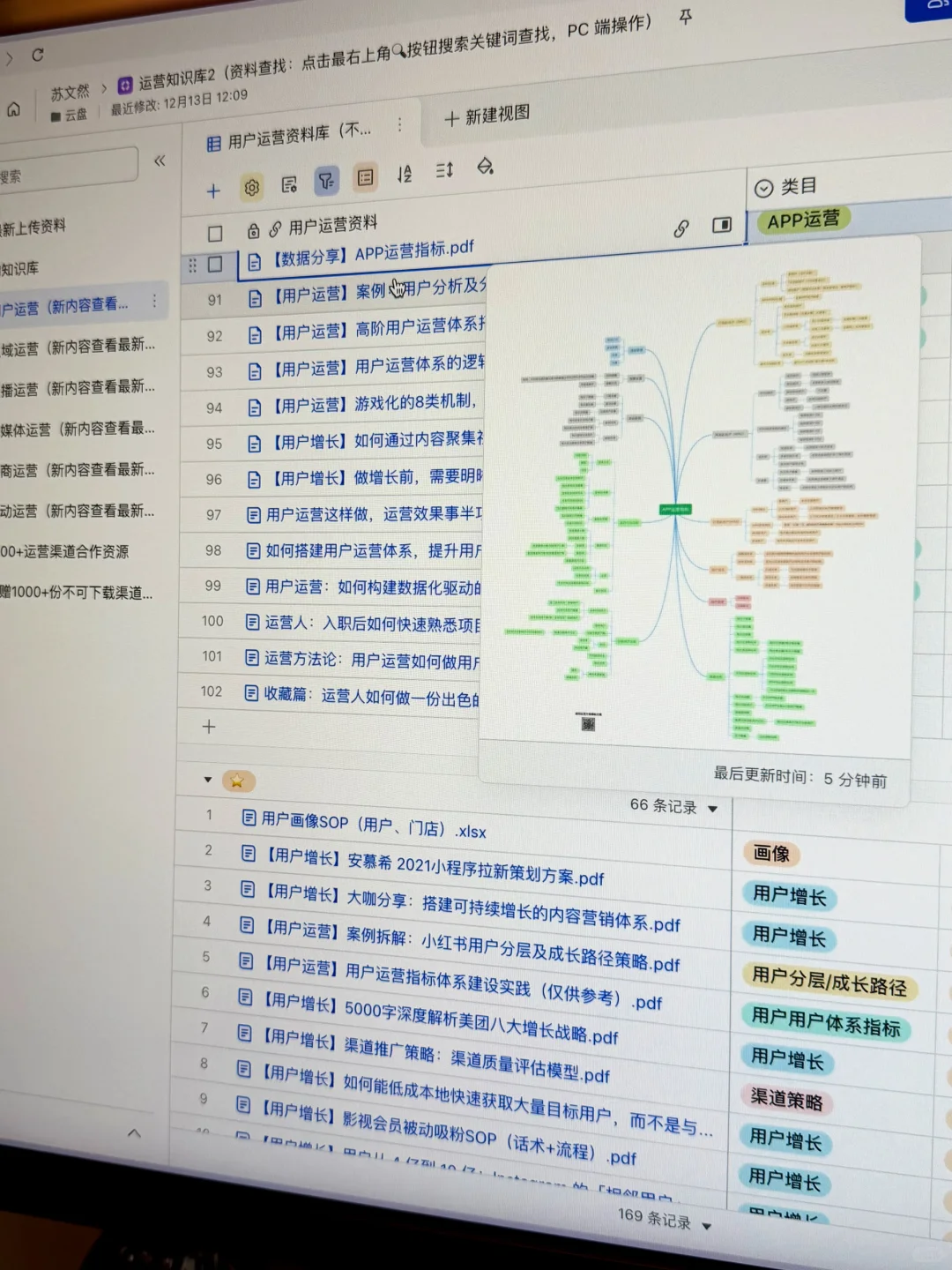Screen dimensions: 952x1270
Task: Select the A-Z sort icon
Action: point(405,175)
